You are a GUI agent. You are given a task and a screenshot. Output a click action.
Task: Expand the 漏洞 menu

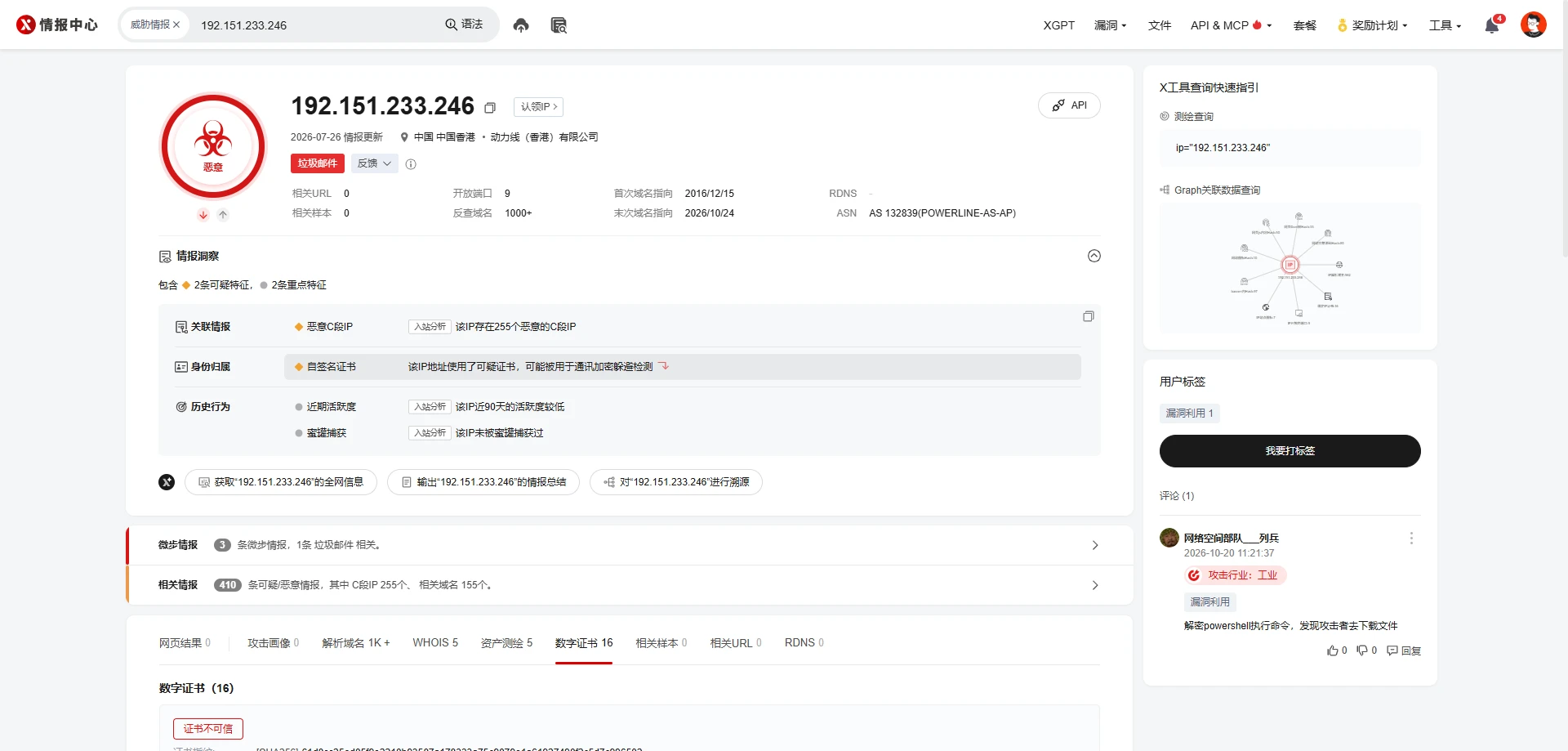point(1110,25)
